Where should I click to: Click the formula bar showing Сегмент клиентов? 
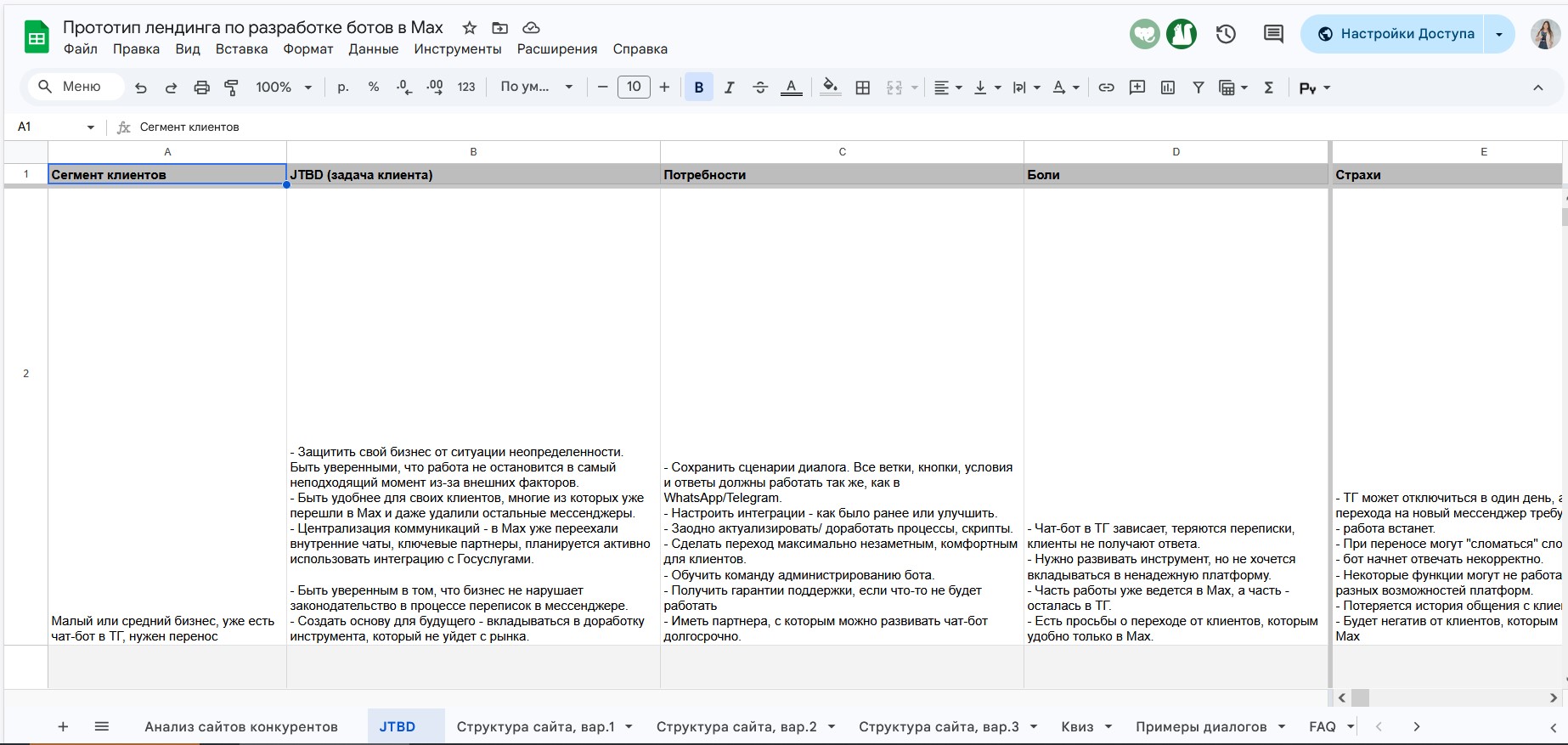coord(850,127)
